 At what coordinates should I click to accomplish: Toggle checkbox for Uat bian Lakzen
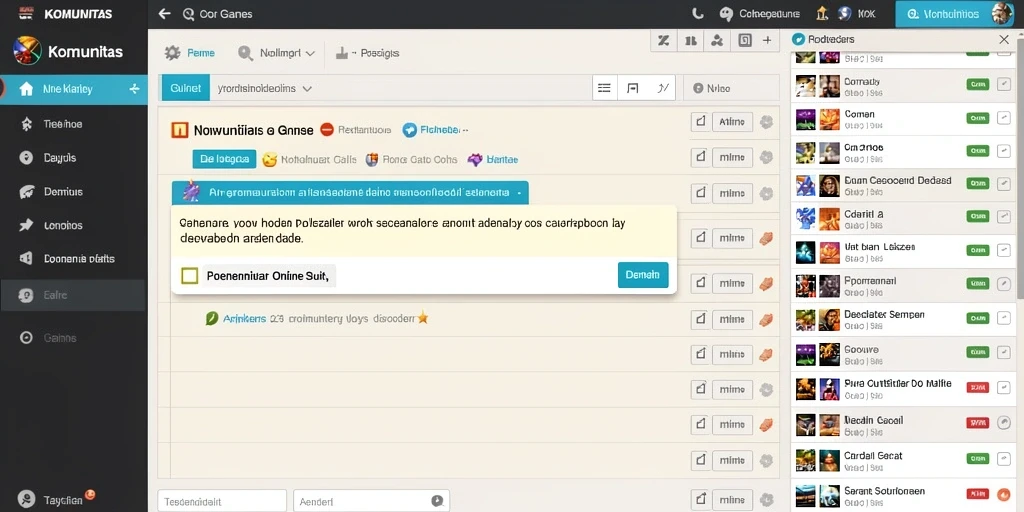click(x=1004, y=250)
